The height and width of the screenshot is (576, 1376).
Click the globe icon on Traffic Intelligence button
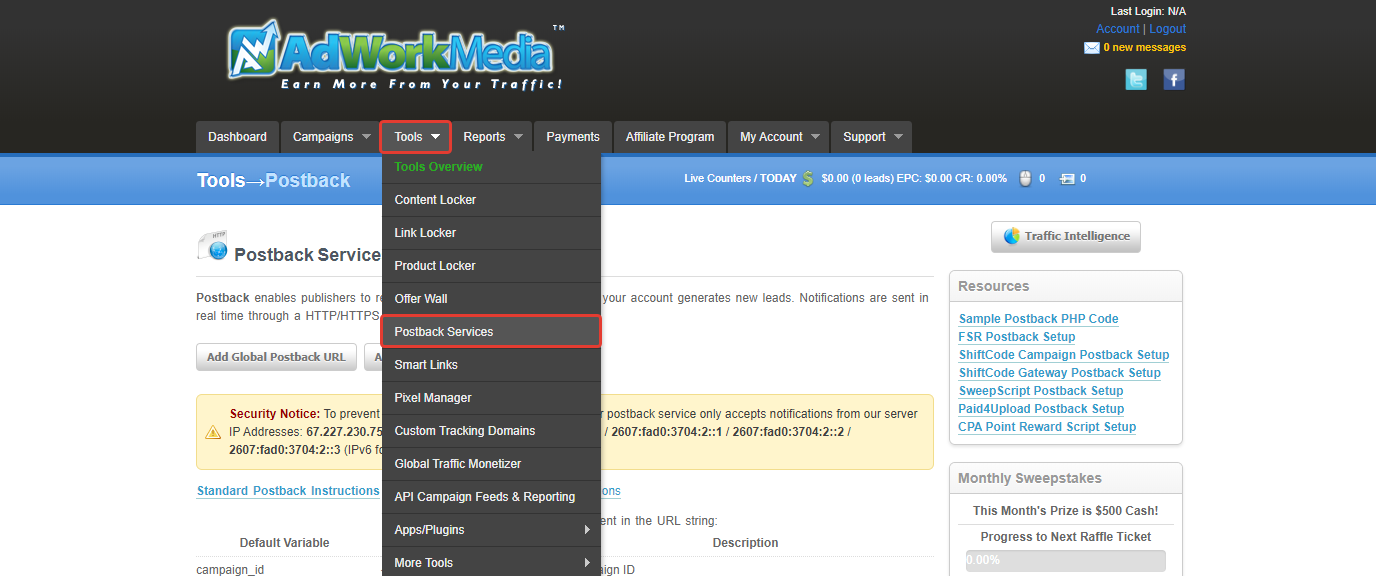coord(1009,237)
